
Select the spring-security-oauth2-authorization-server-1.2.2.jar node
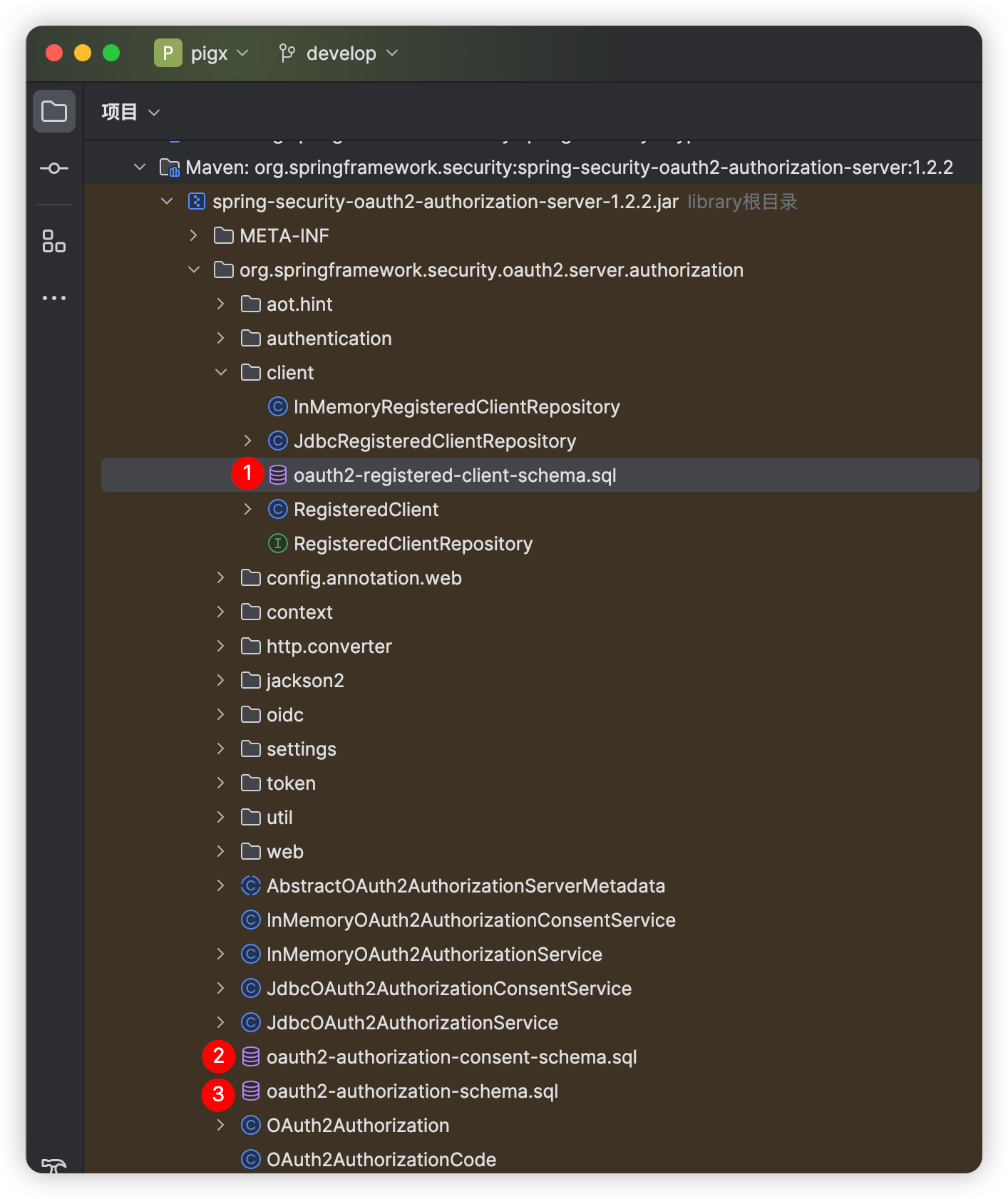pyautogui.click(x=445, y=202)
